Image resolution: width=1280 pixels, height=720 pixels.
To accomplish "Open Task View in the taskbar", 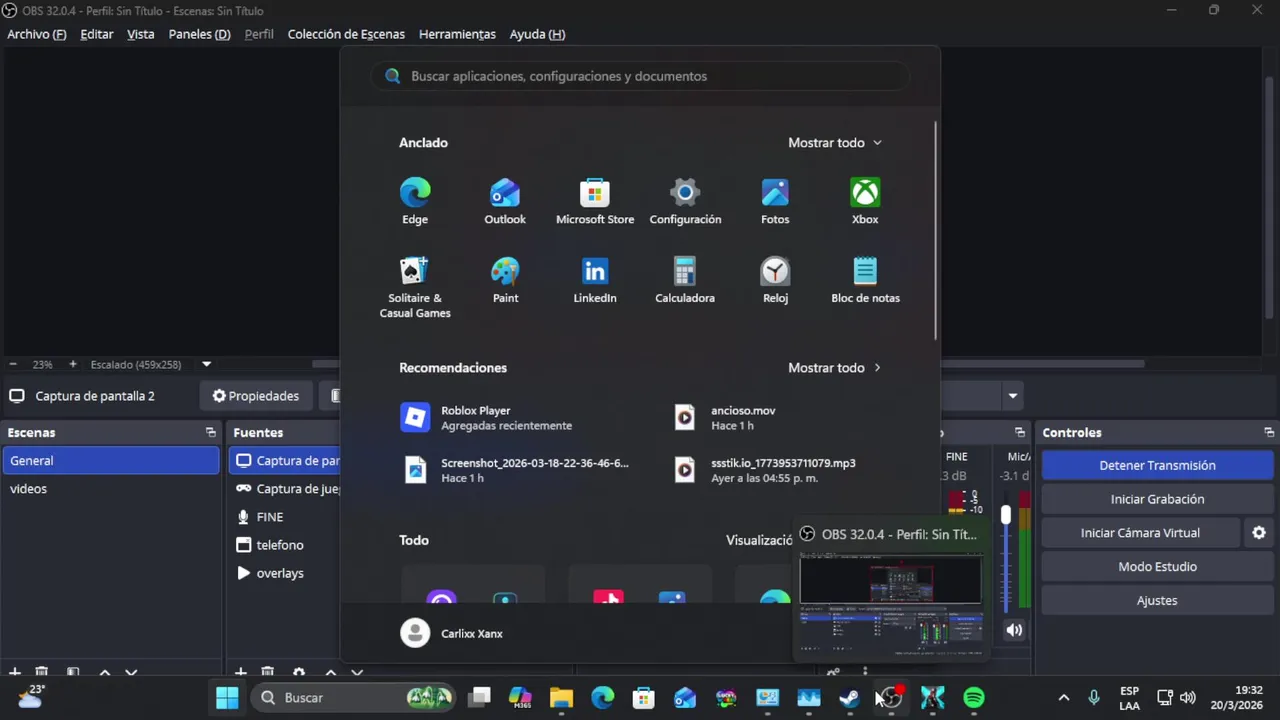I will coord(479,698).
